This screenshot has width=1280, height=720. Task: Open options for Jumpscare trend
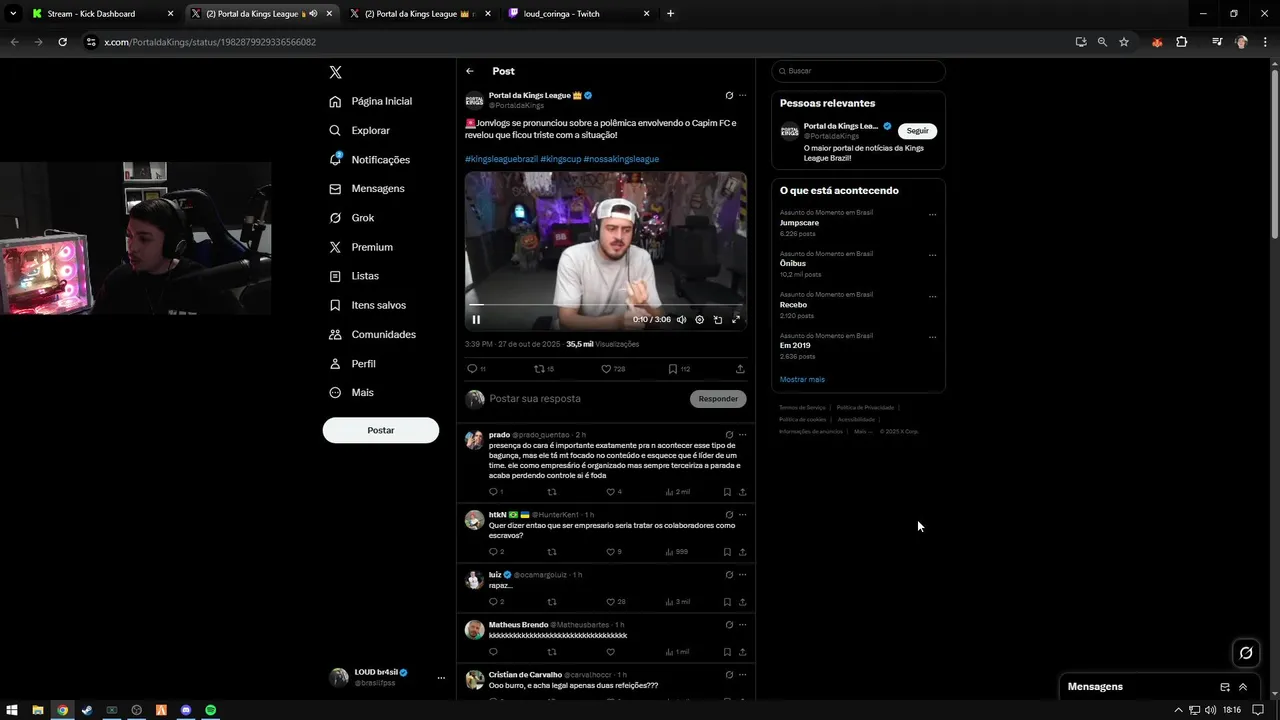(x=932, y=214)
